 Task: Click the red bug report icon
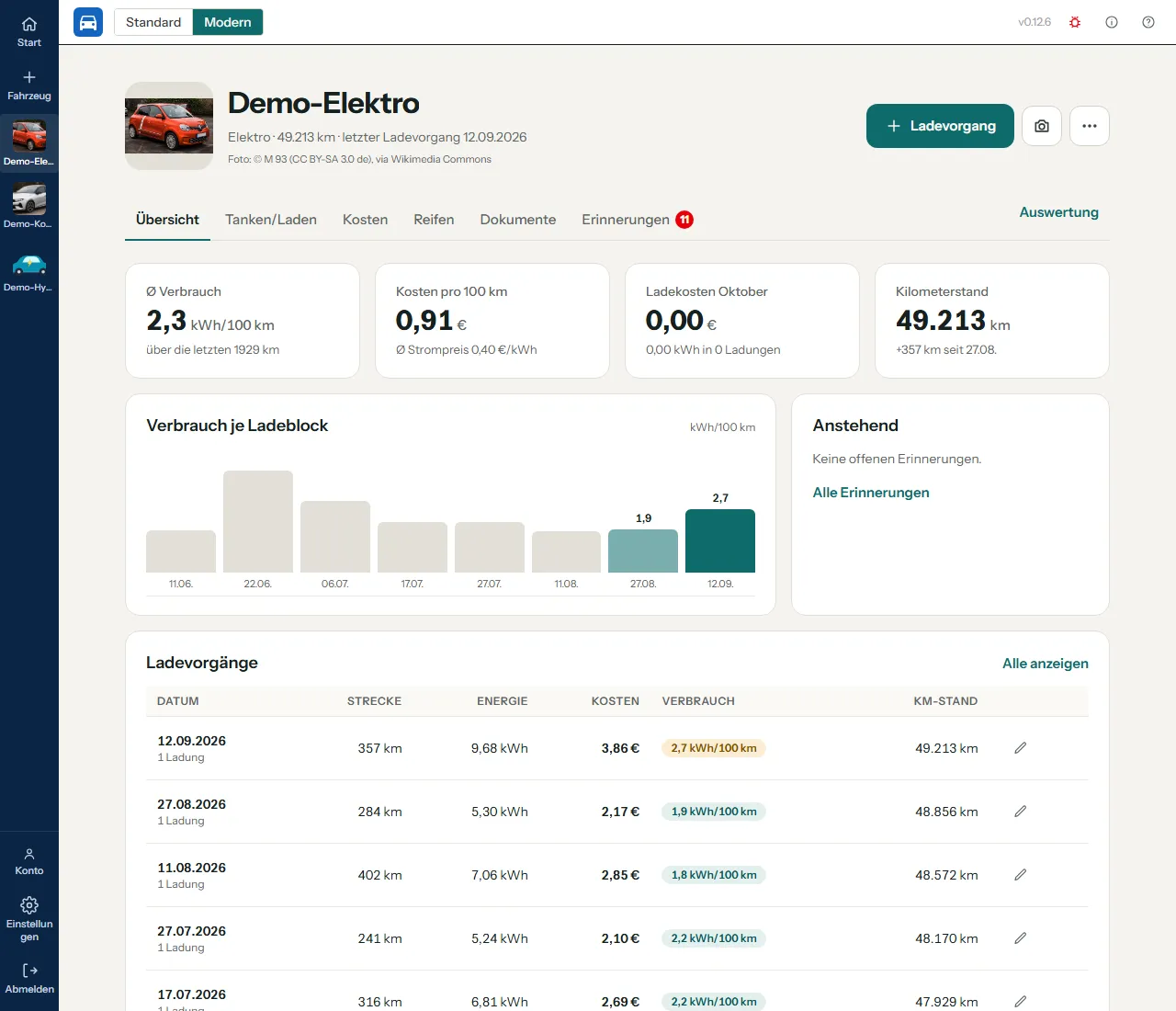[1075, 22]
